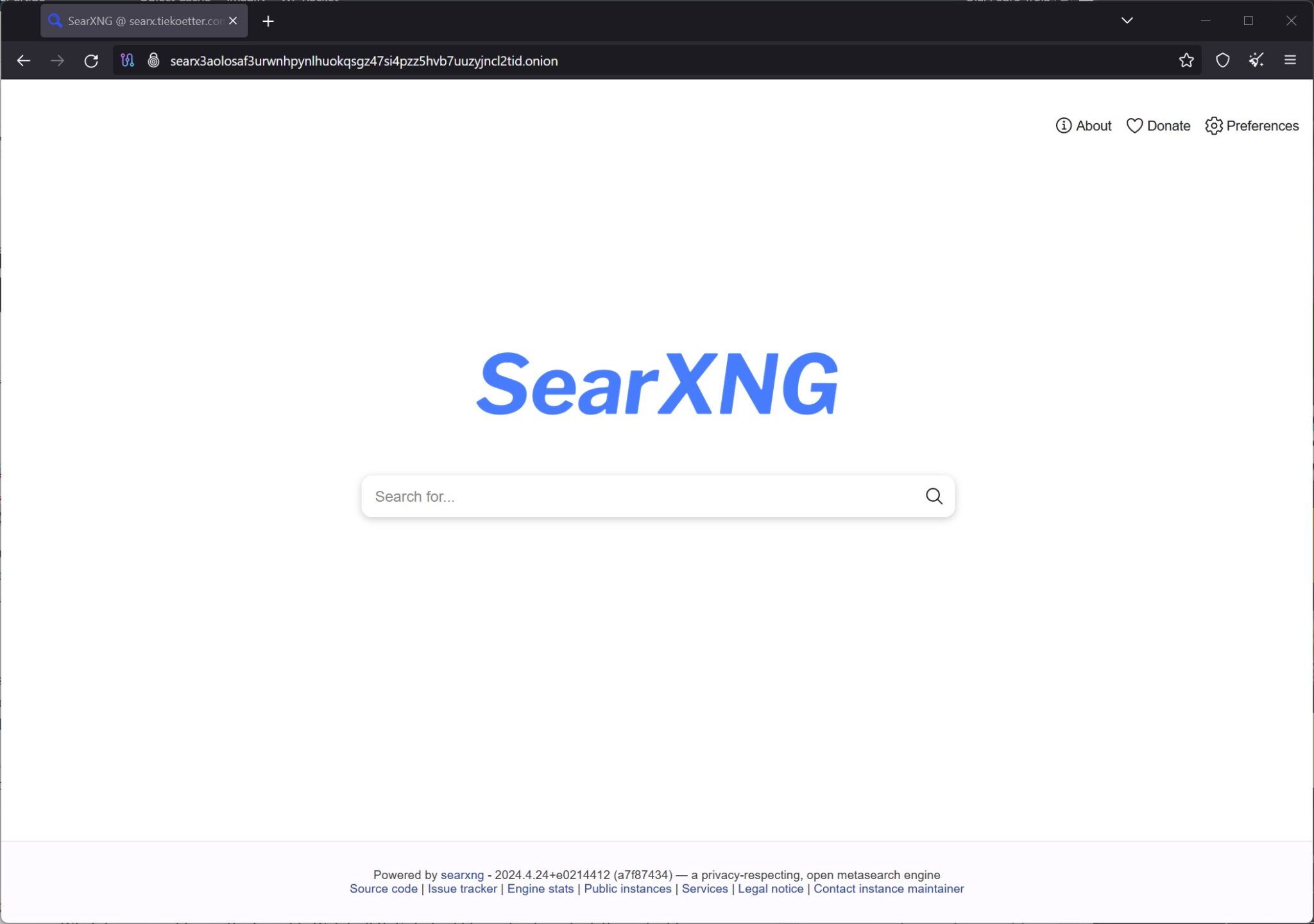Screen dimensions: 1314x924
Task: Focus the Search for... input field
Action: [x=642, y=497]
